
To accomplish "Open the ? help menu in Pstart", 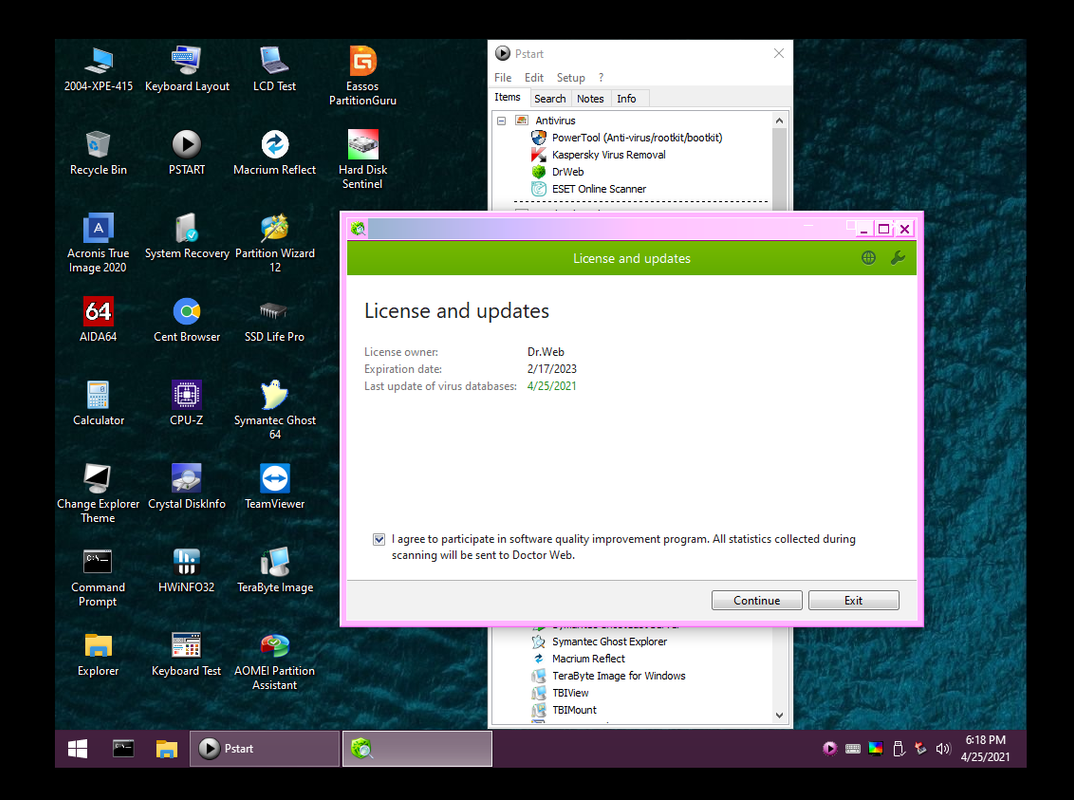I will pyautogui.click(x=601, y=77).
